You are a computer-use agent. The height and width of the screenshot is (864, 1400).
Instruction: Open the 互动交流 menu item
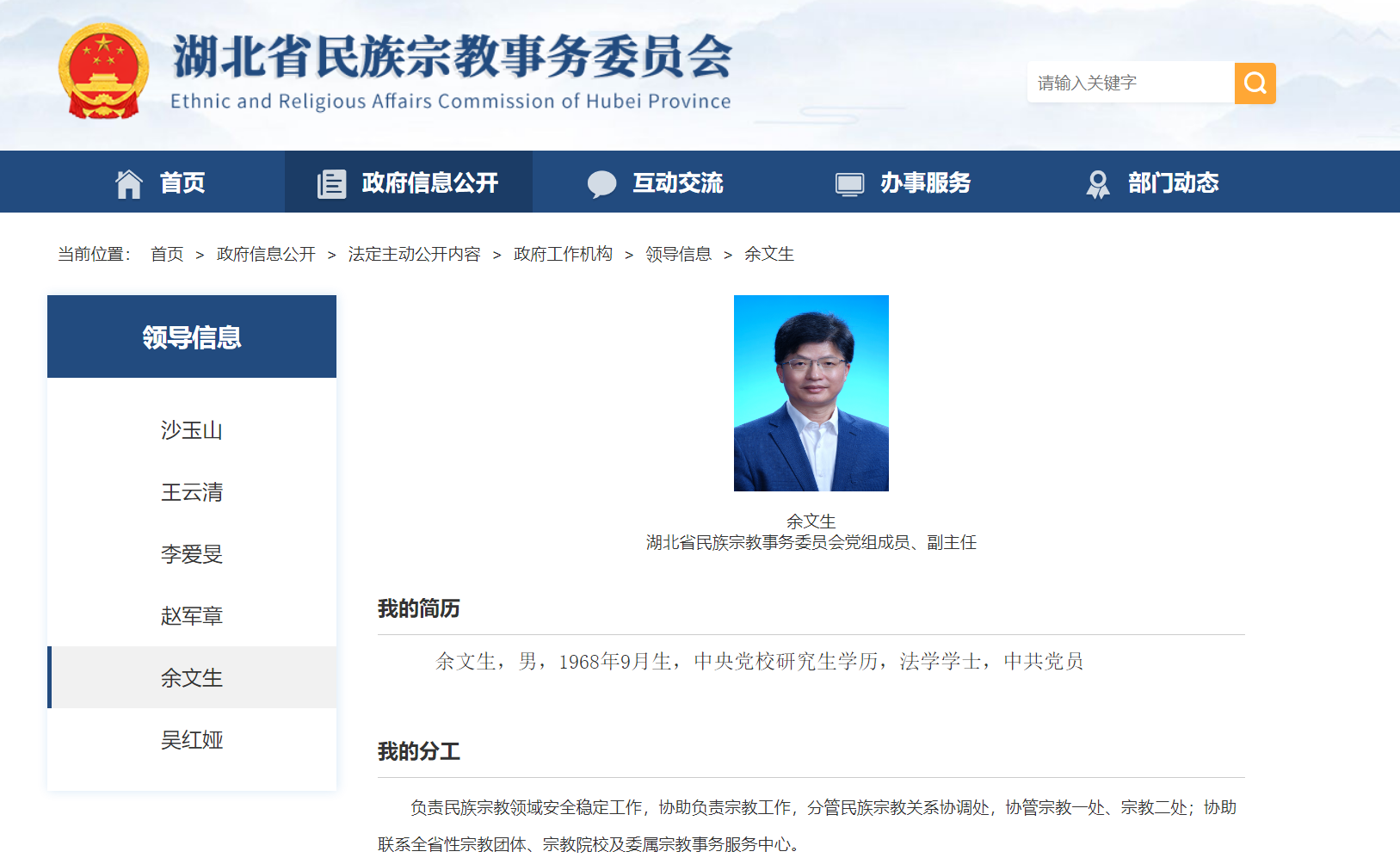click(x=677, y=182)
